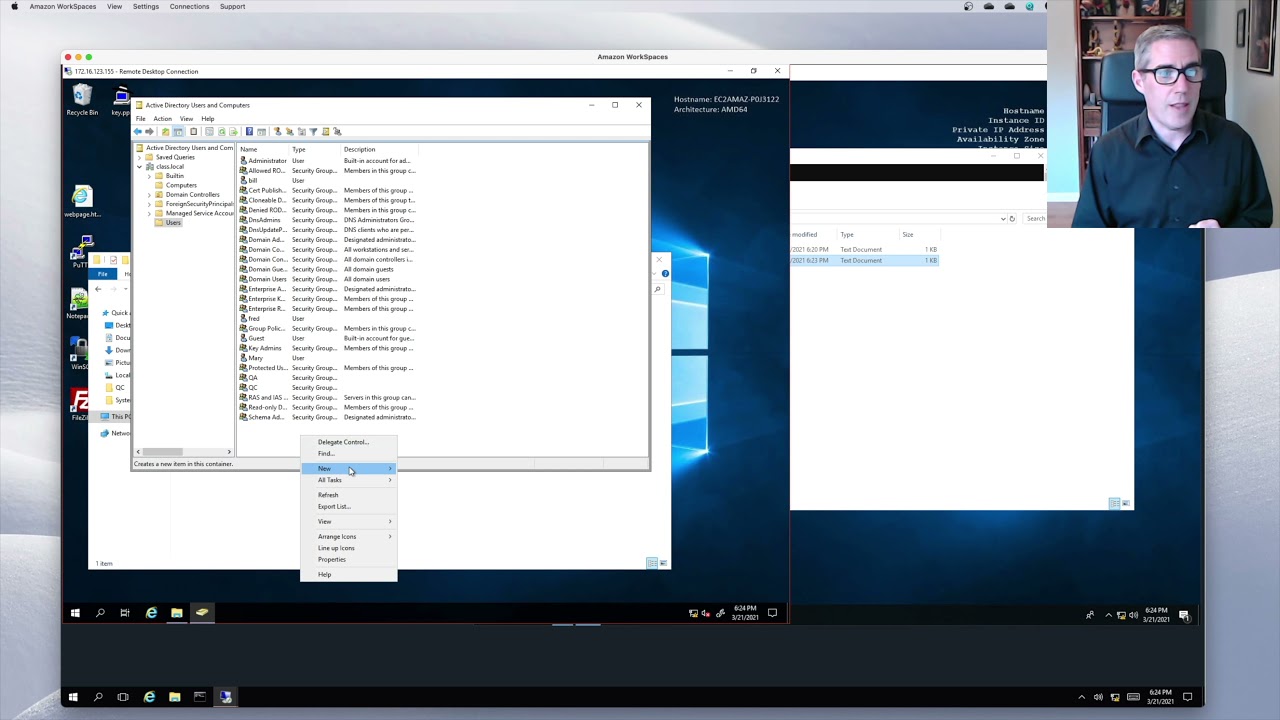Image resolution: width=1280 pixels, height=720 pixels.
Task: Choose Find... in the context menu
Action: tap(349, 453)
